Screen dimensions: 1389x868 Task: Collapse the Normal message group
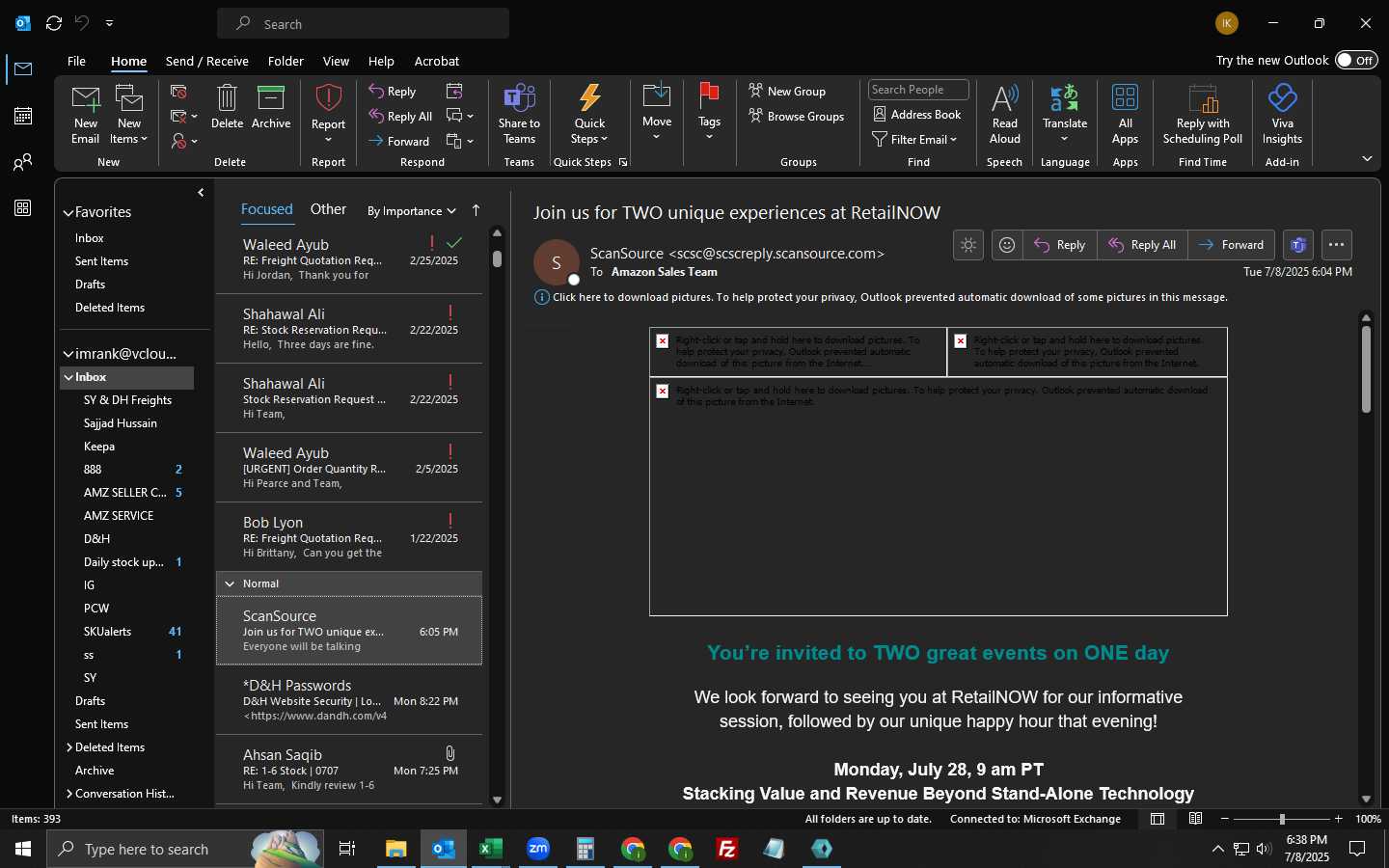230,583
